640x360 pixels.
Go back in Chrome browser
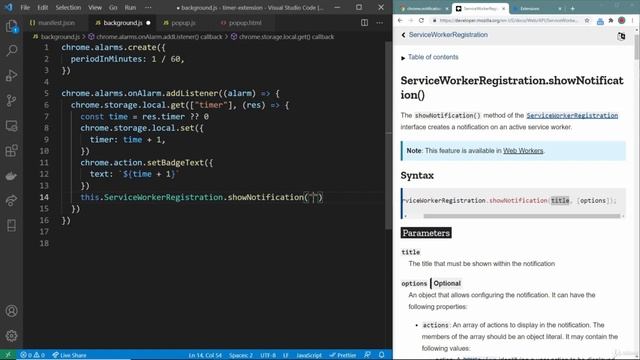click(x=400, y=20)
